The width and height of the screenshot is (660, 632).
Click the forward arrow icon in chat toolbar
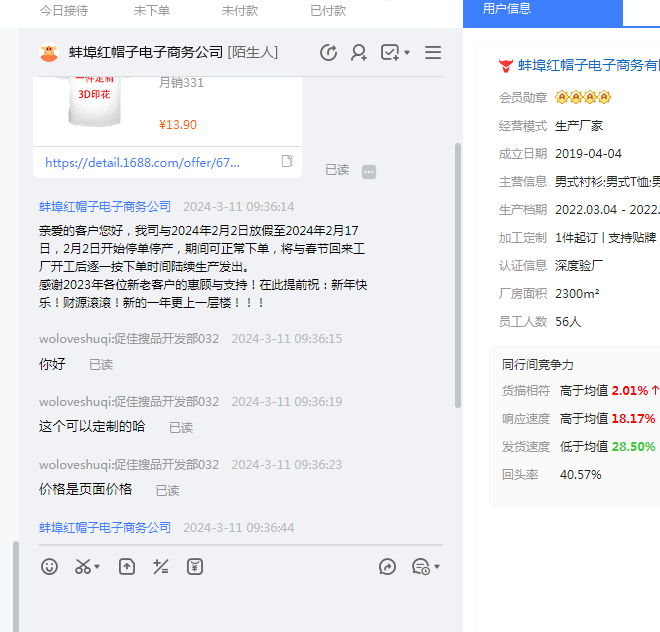pos(388,567)
